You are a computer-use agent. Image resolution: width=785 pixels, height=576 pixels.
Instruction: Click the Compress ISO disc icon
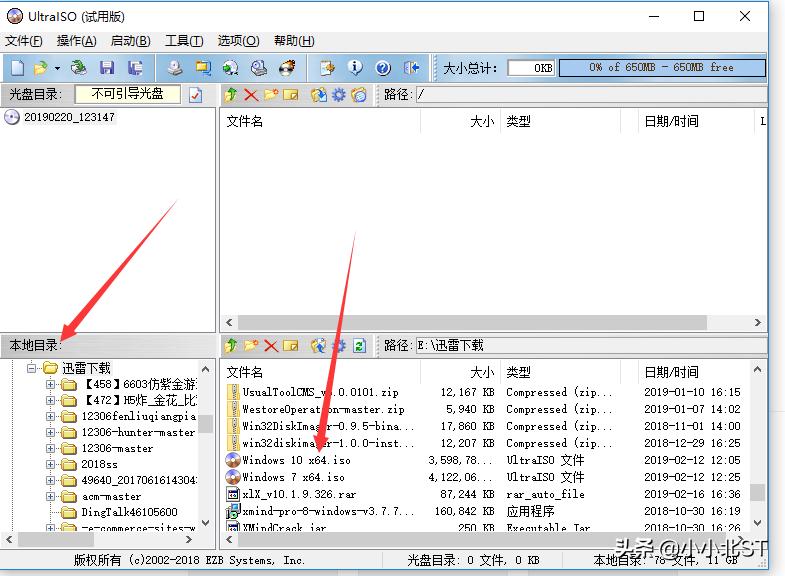[231, 68]
